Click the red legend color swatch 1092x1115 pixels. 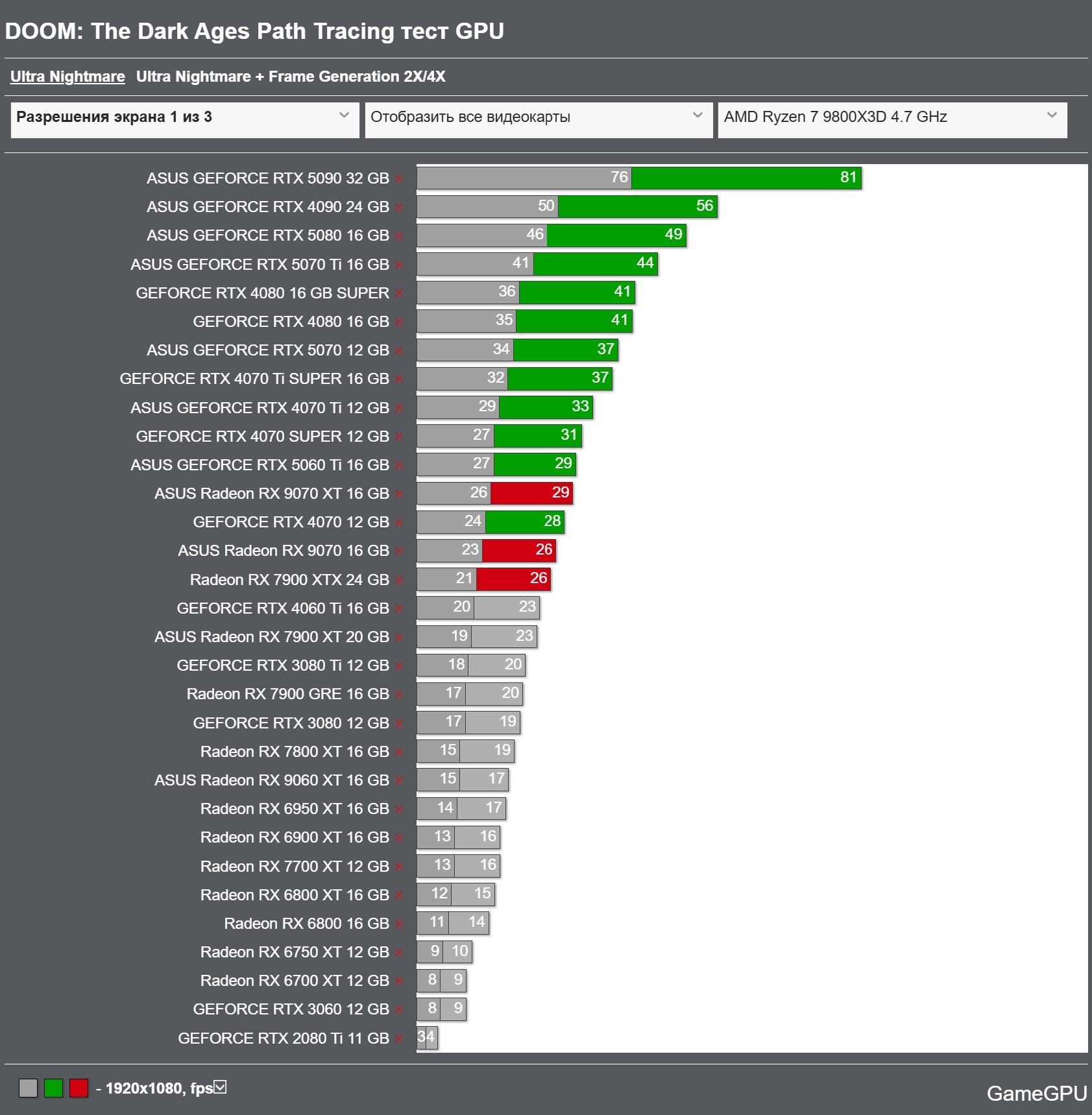79,1088
